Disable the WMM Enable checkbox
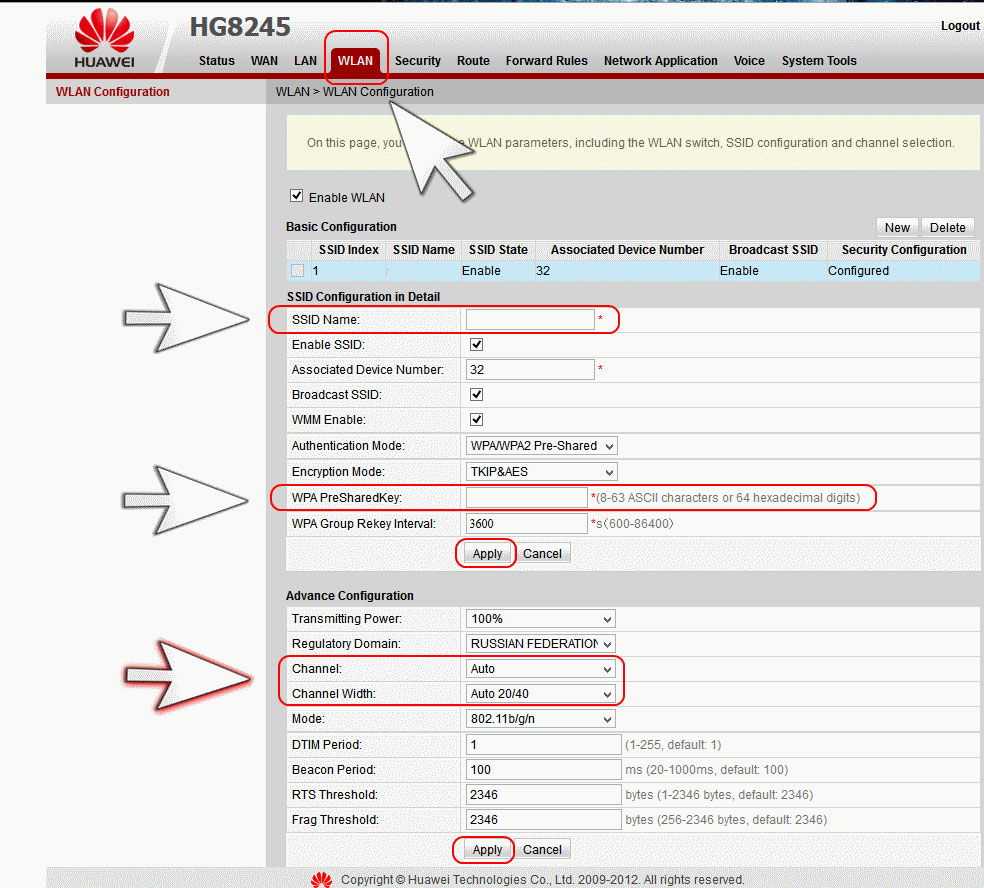Image resolution: width=984 pixels, height=888 pixels. point(477,420)
